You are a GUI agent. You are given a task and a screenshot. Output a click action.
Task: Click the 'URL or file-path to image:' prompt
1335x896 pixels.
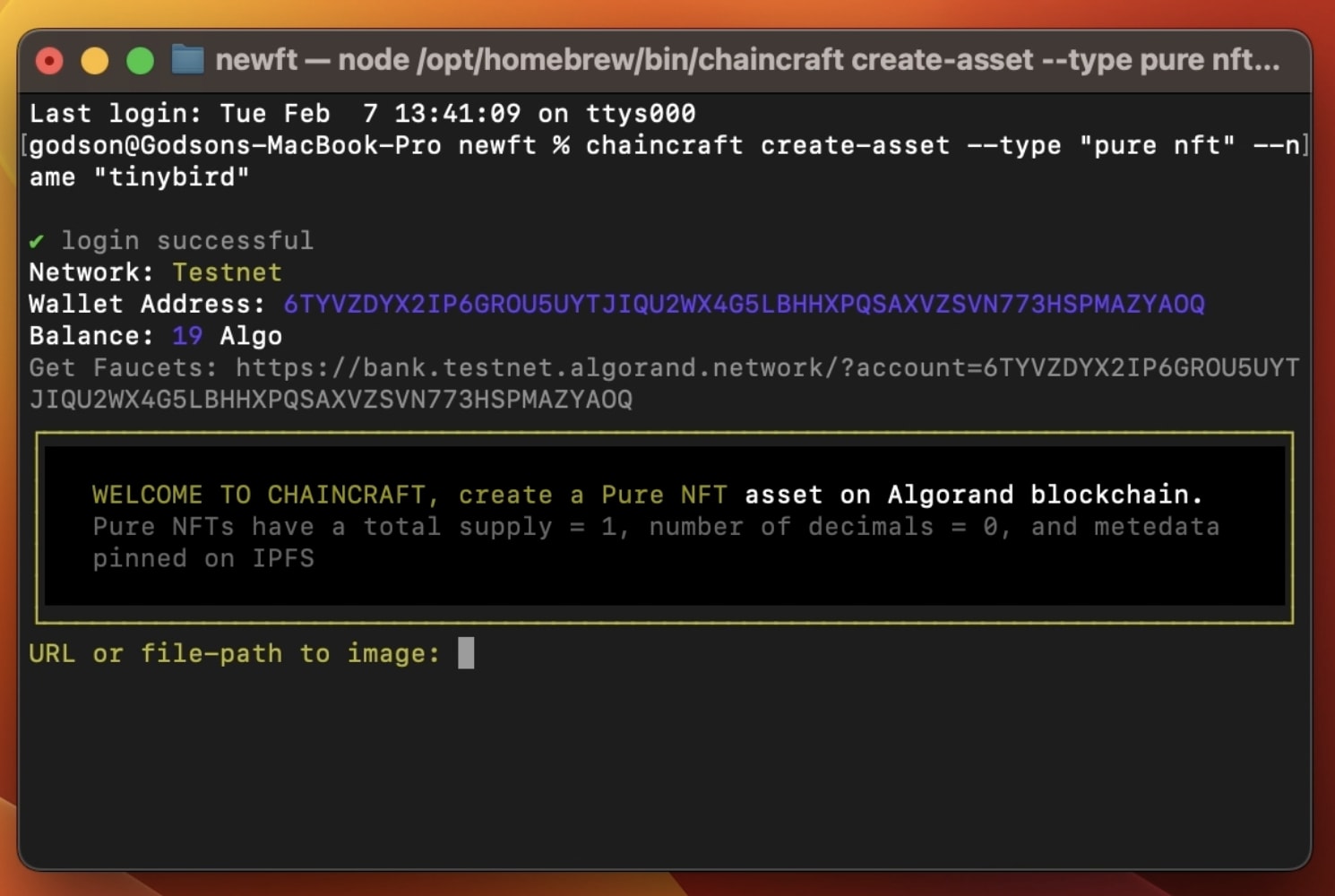point(235,653)
